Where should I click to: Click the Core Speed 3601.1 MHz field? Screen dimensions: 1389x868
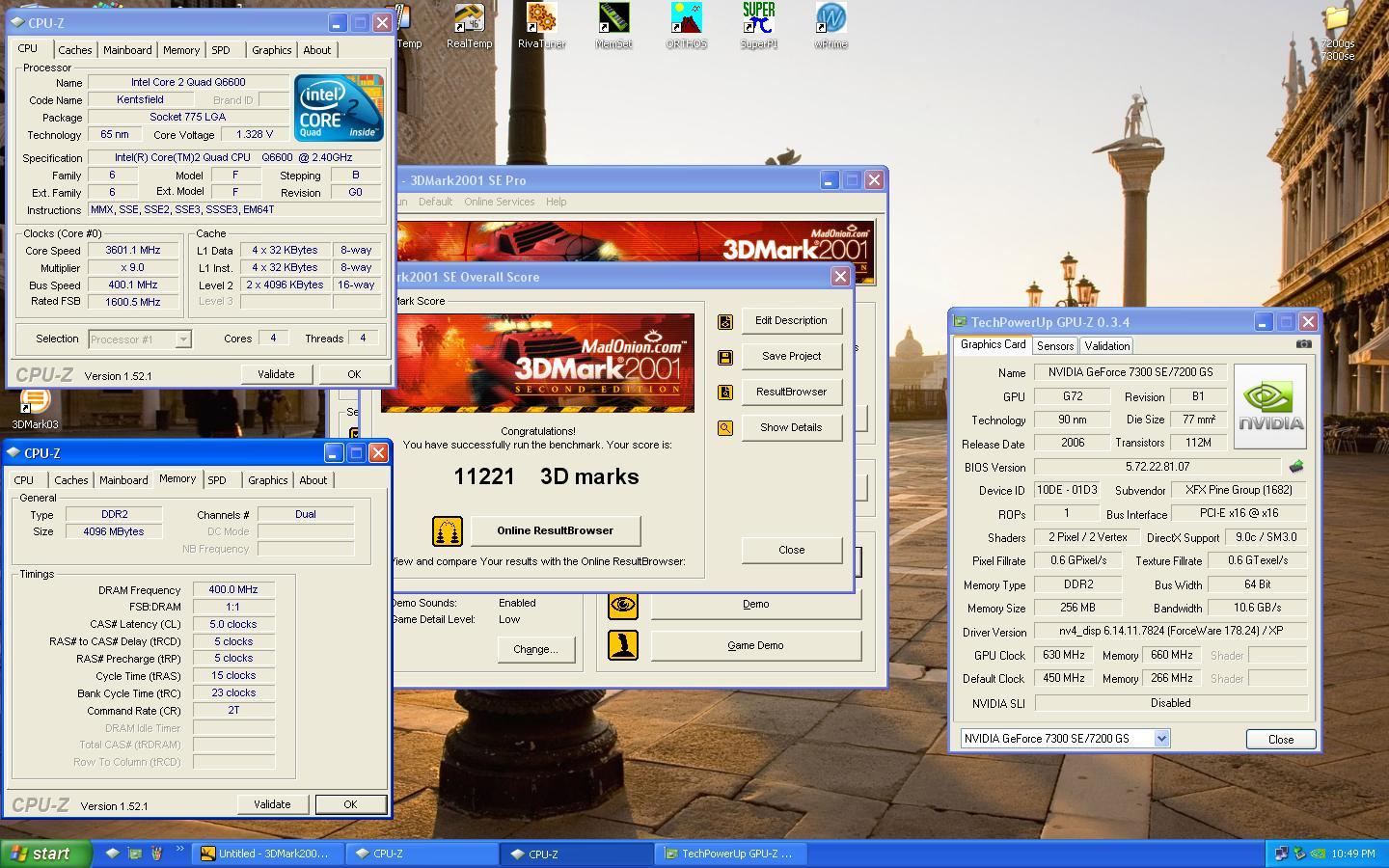[133, 250]
